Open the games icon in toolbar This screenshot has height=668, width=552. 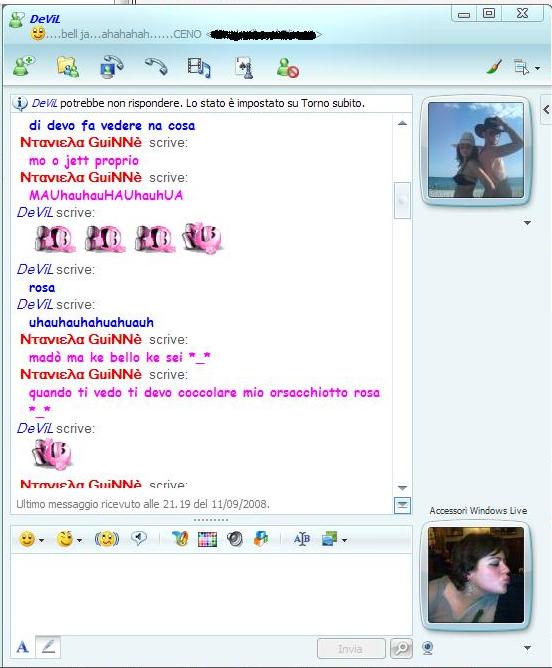coord(244,68)
